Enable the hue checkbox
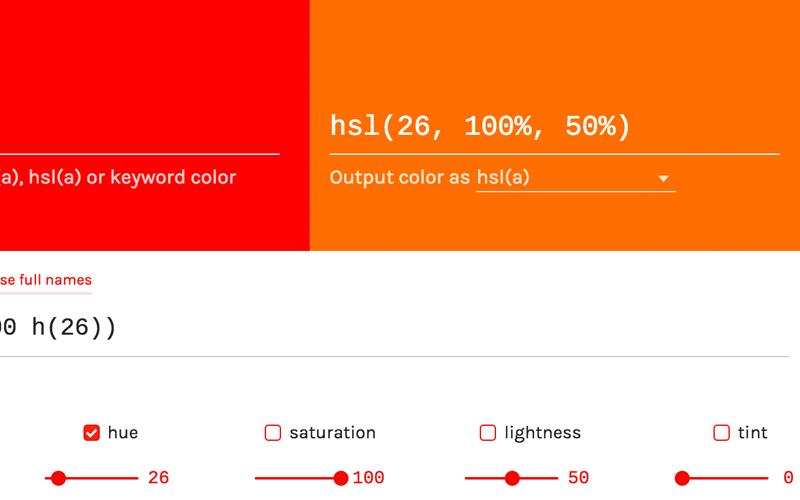Image resolution: width=800 pixels, height=500 pixels. tap(91, 433)
